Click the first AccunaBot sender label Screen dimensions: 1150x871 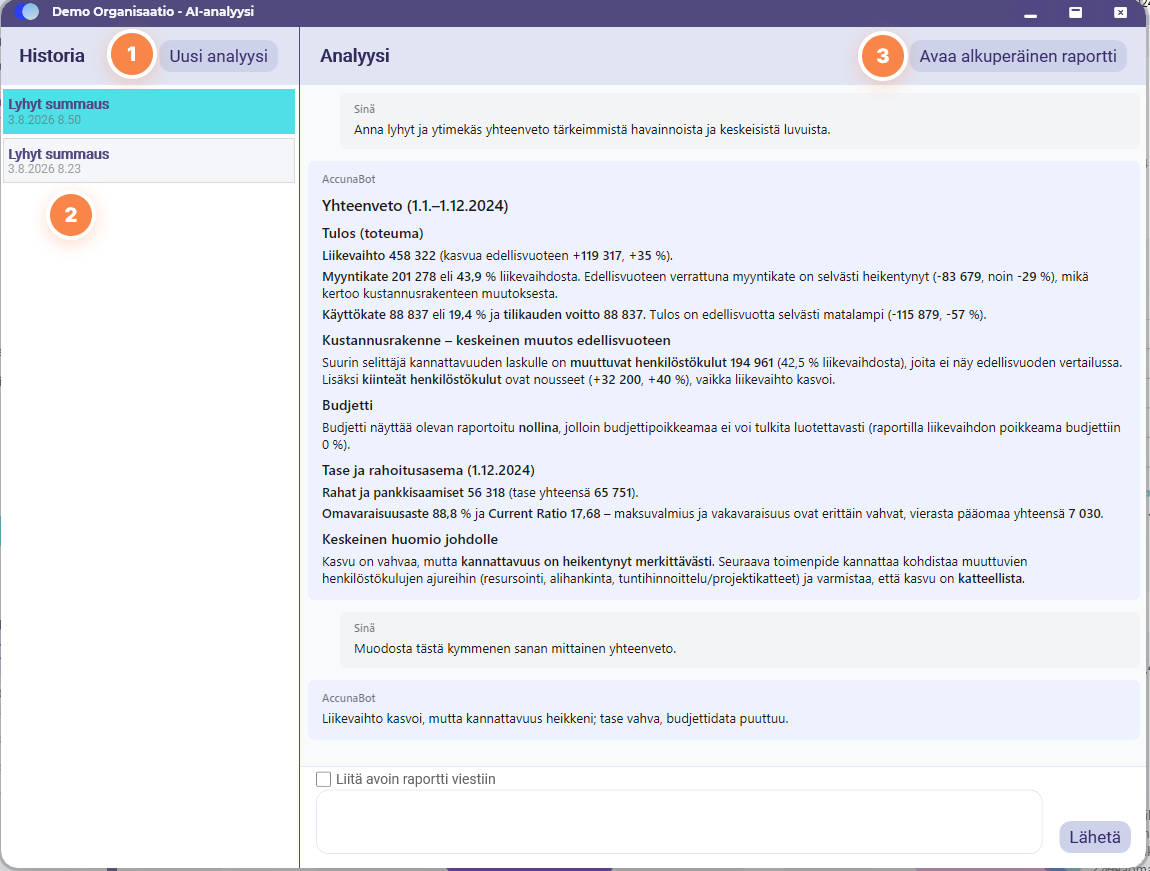(348, 180)
